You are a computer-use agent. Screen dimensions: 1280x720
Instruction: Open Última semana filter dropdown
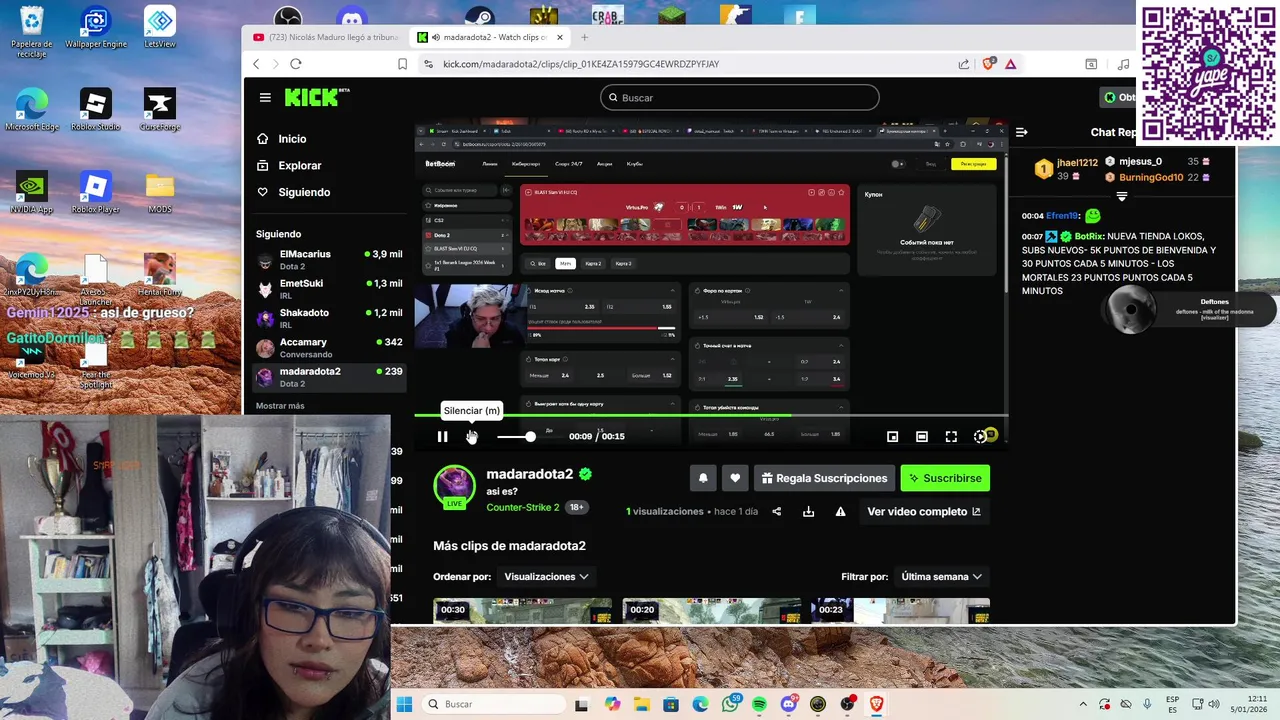pyautogui.click(x=942, y=576)
